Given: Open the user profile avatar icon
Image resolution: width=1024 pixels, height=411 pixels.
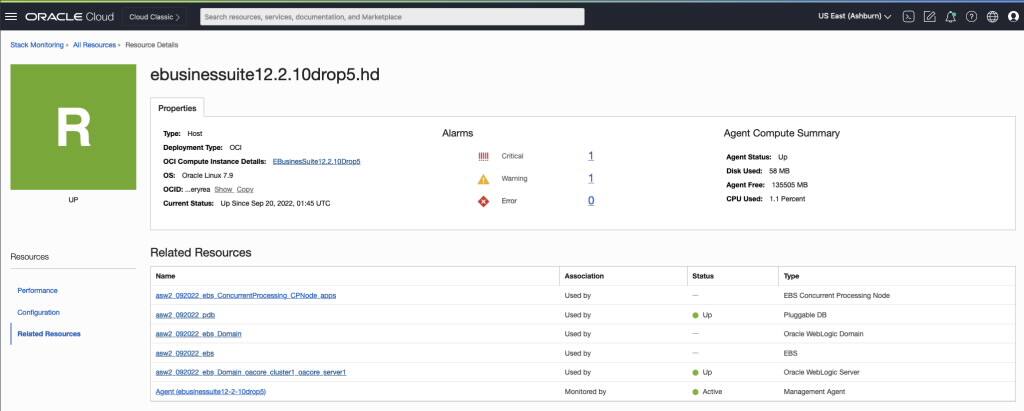Looking at the screenshot, I should (x=1013, y=17).
